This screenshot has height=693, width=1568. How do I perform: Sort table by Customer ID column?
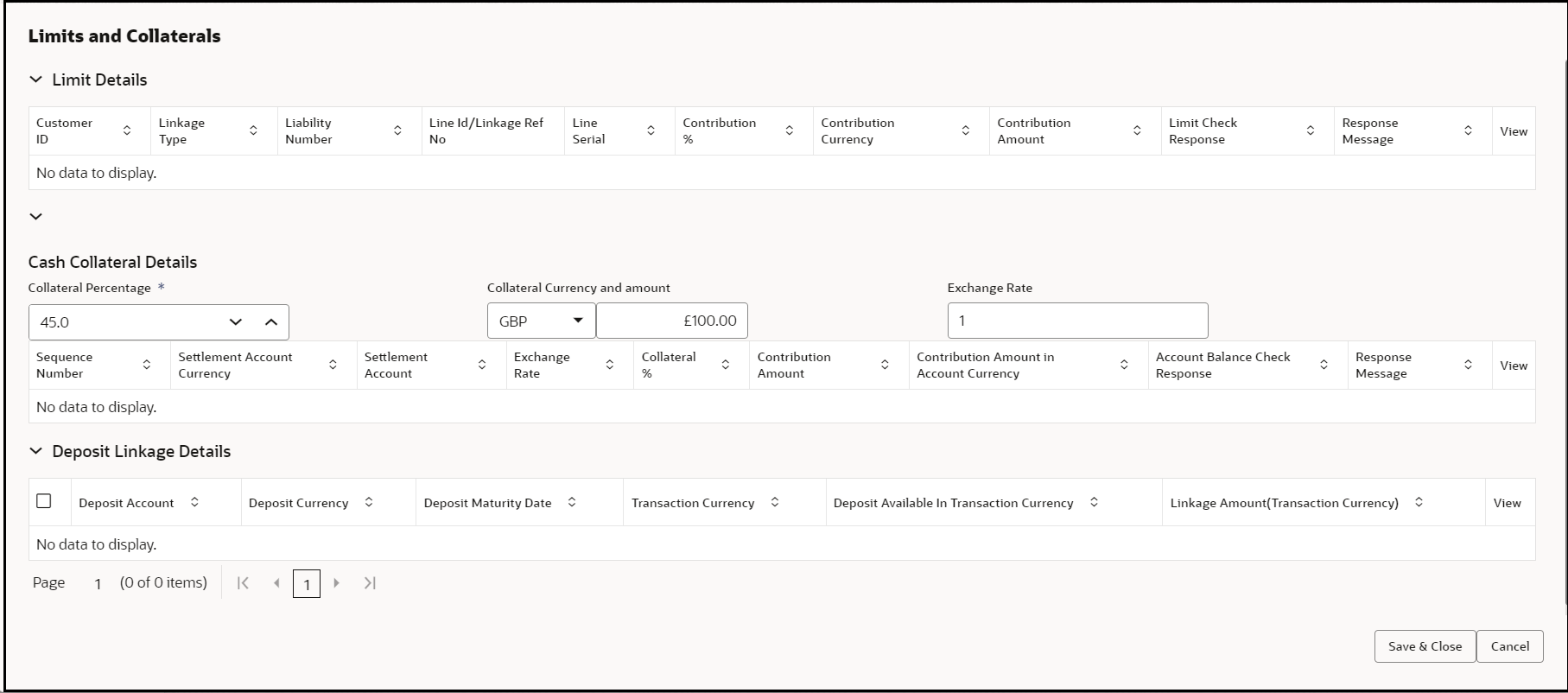pos(127,131)
